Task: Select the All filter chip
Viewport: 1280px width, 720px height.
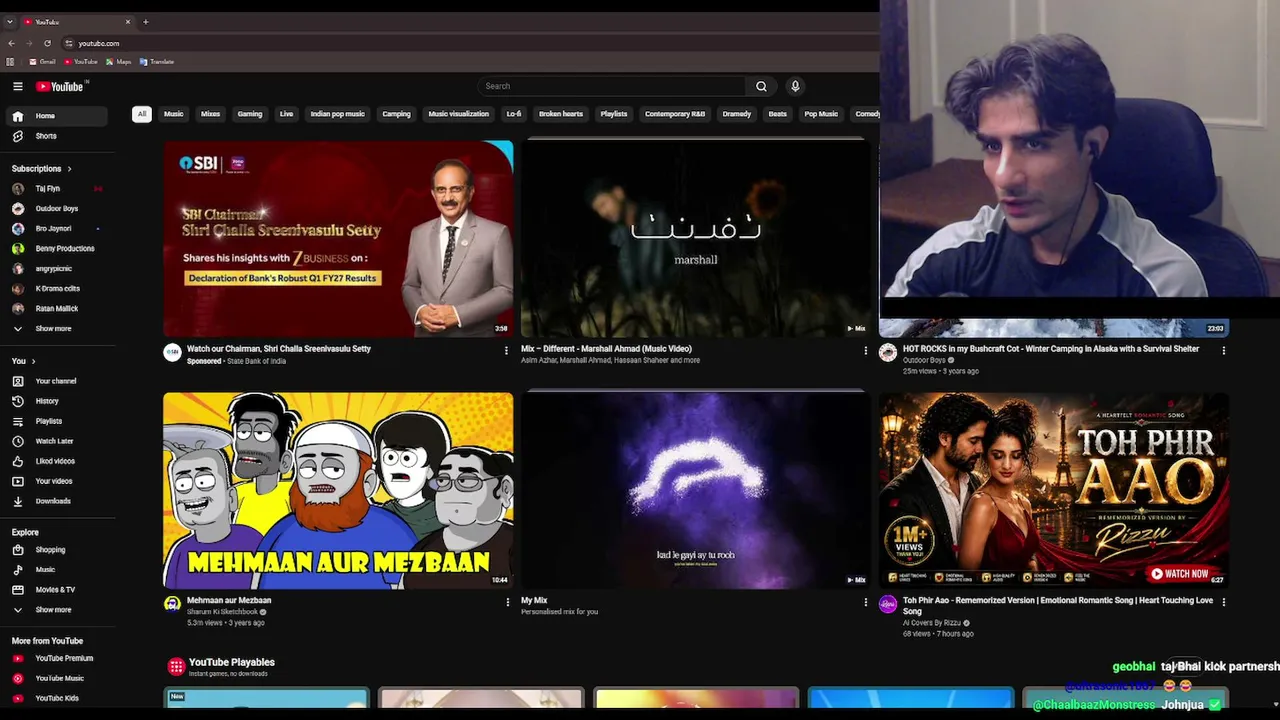Action: 142,114
